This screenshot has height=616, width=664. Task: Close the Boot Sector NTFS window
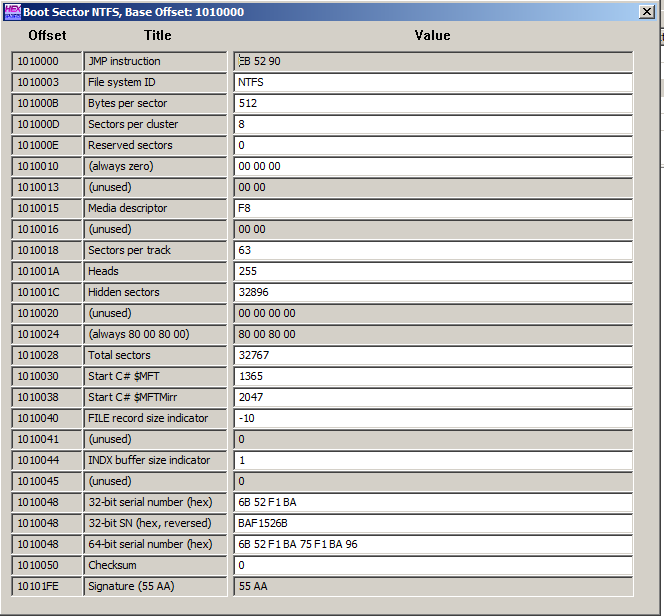pyautogui.click(x=647, y=11)
